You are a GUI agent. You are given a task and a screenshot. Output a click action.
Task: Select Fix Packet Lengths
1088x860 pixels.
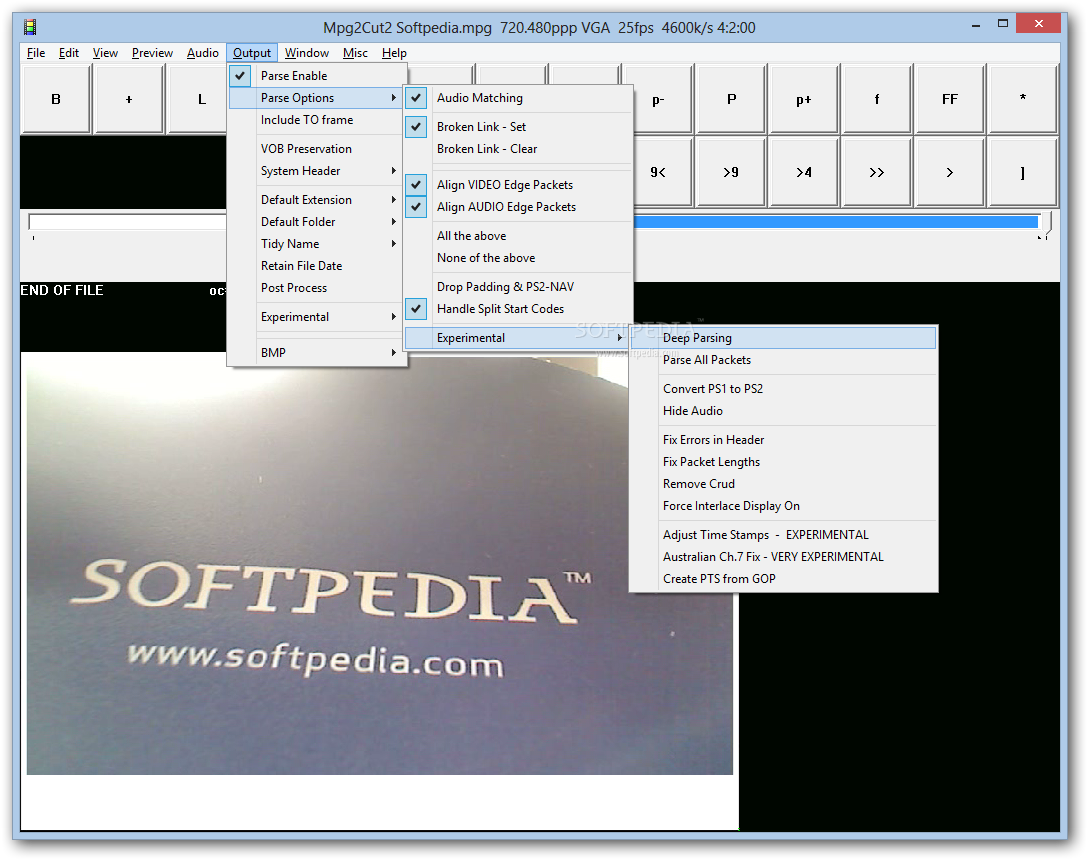[x=783, y=462]
